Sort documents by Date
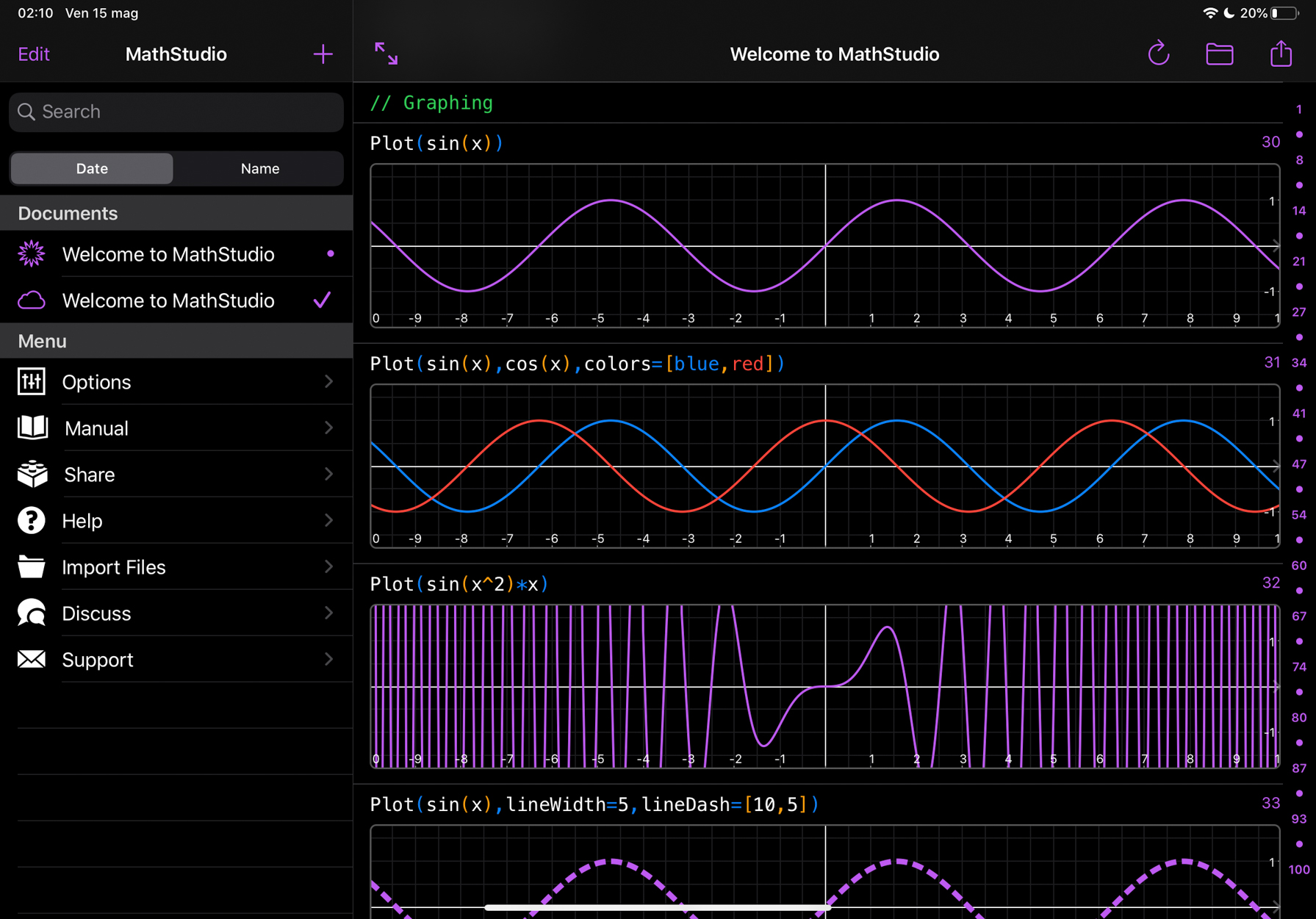This screenshot has height=919, width=1316. point(92,169)
